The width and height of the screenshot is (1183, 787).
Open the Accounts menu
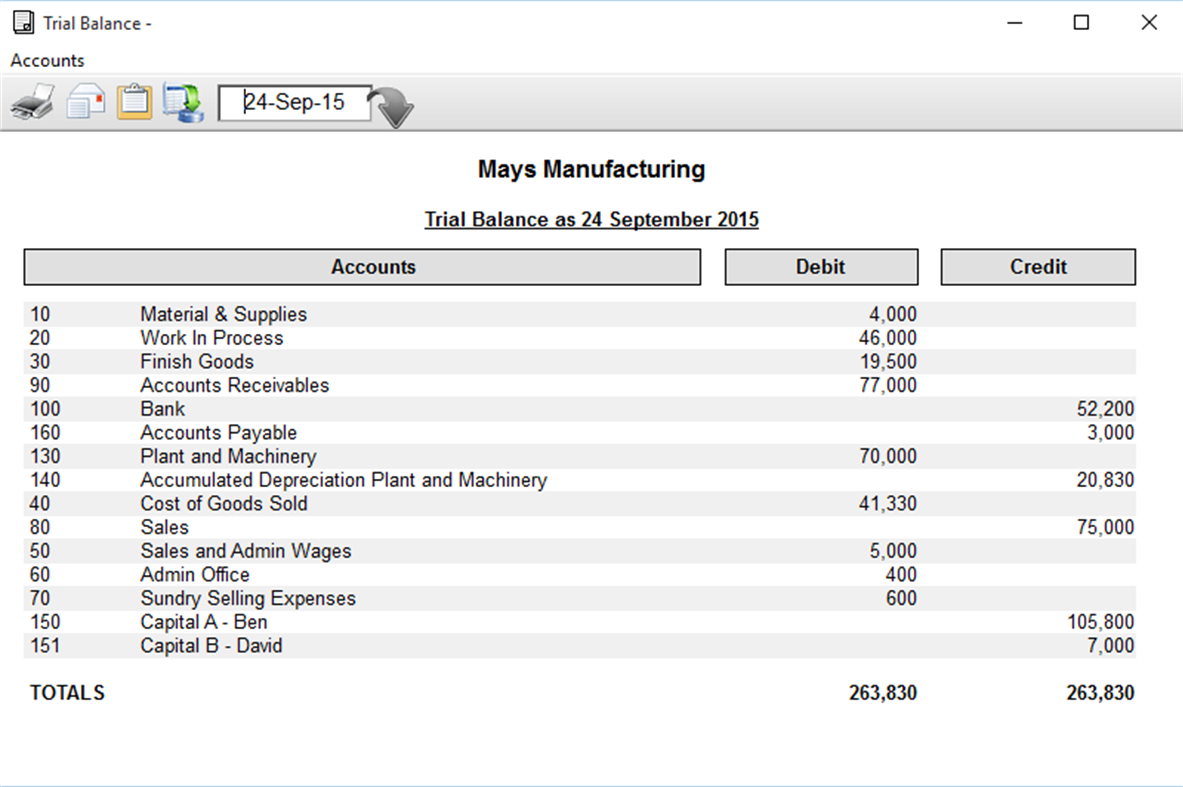click(46, 60)
